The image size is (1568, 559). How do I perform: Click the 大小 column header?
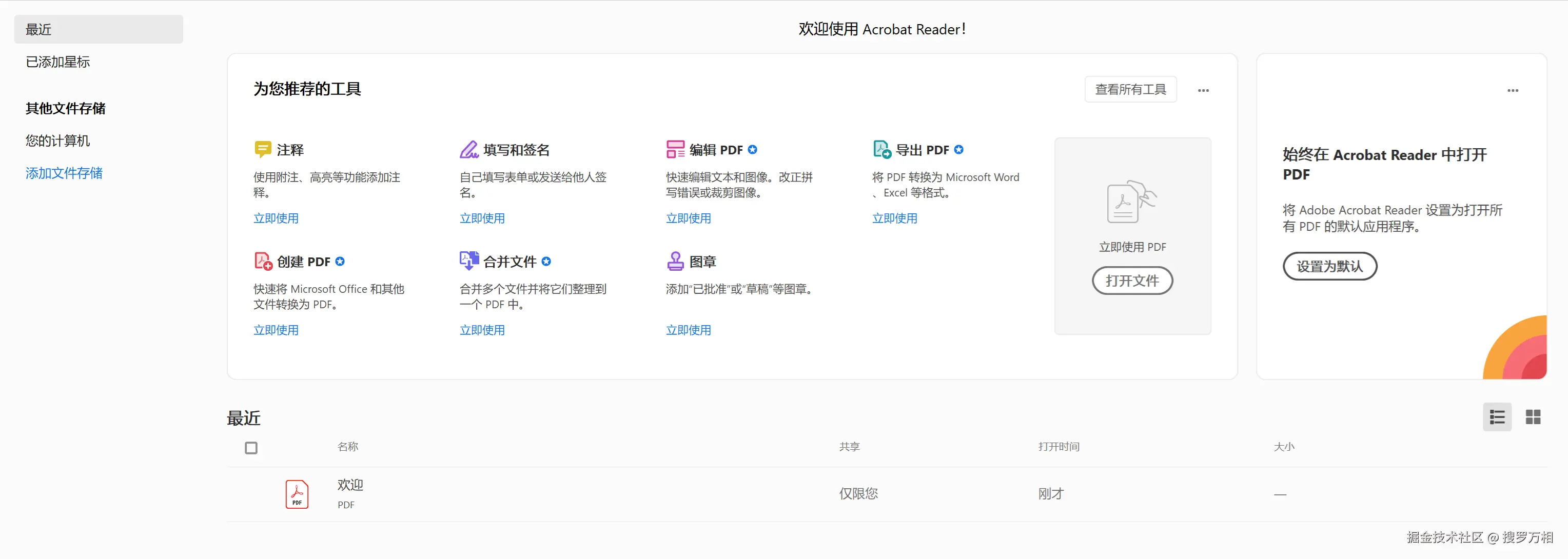point(1284,447)
